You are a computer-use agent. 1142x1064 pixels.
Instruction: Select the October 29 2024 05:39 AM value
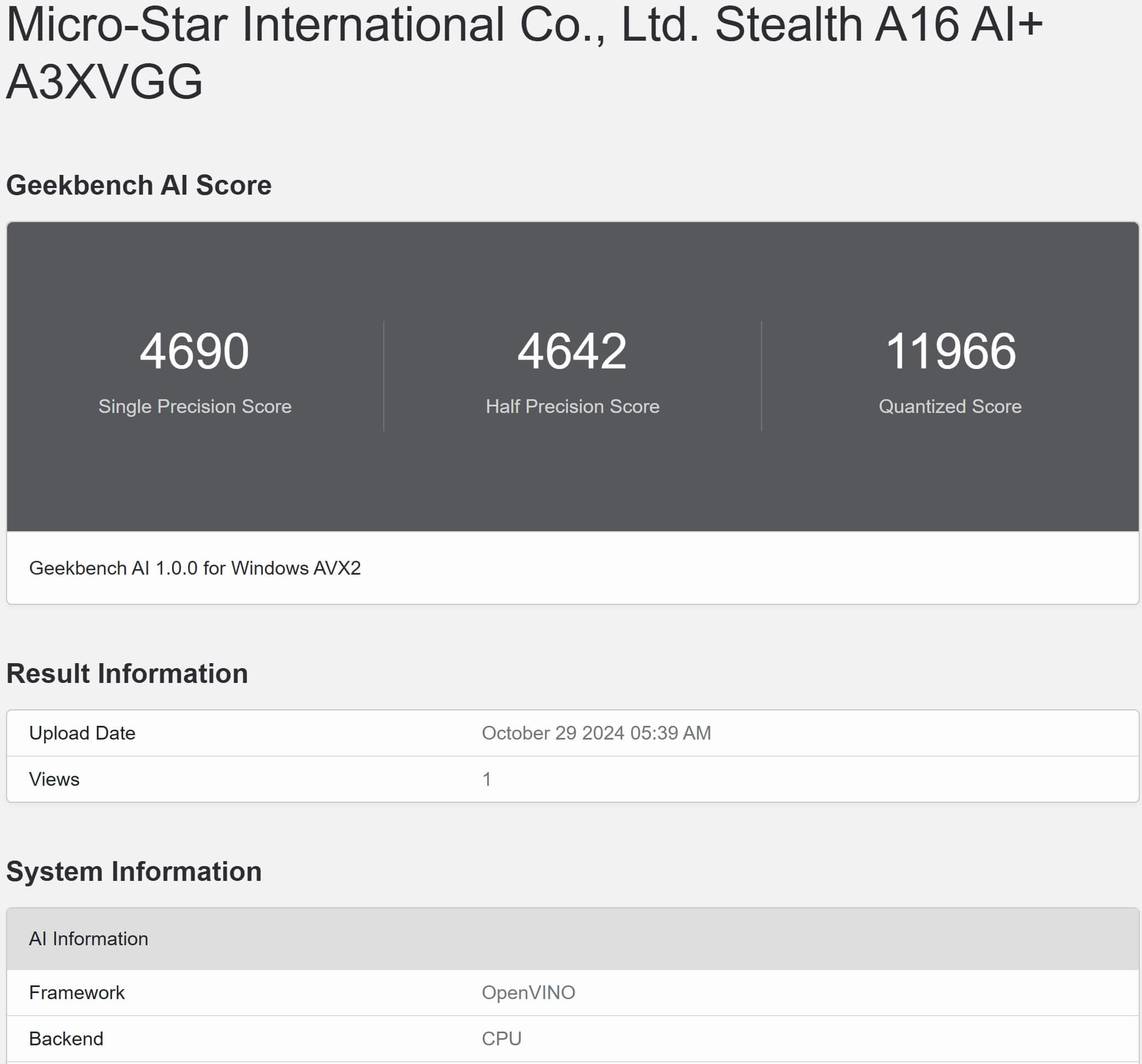(596, 733)
